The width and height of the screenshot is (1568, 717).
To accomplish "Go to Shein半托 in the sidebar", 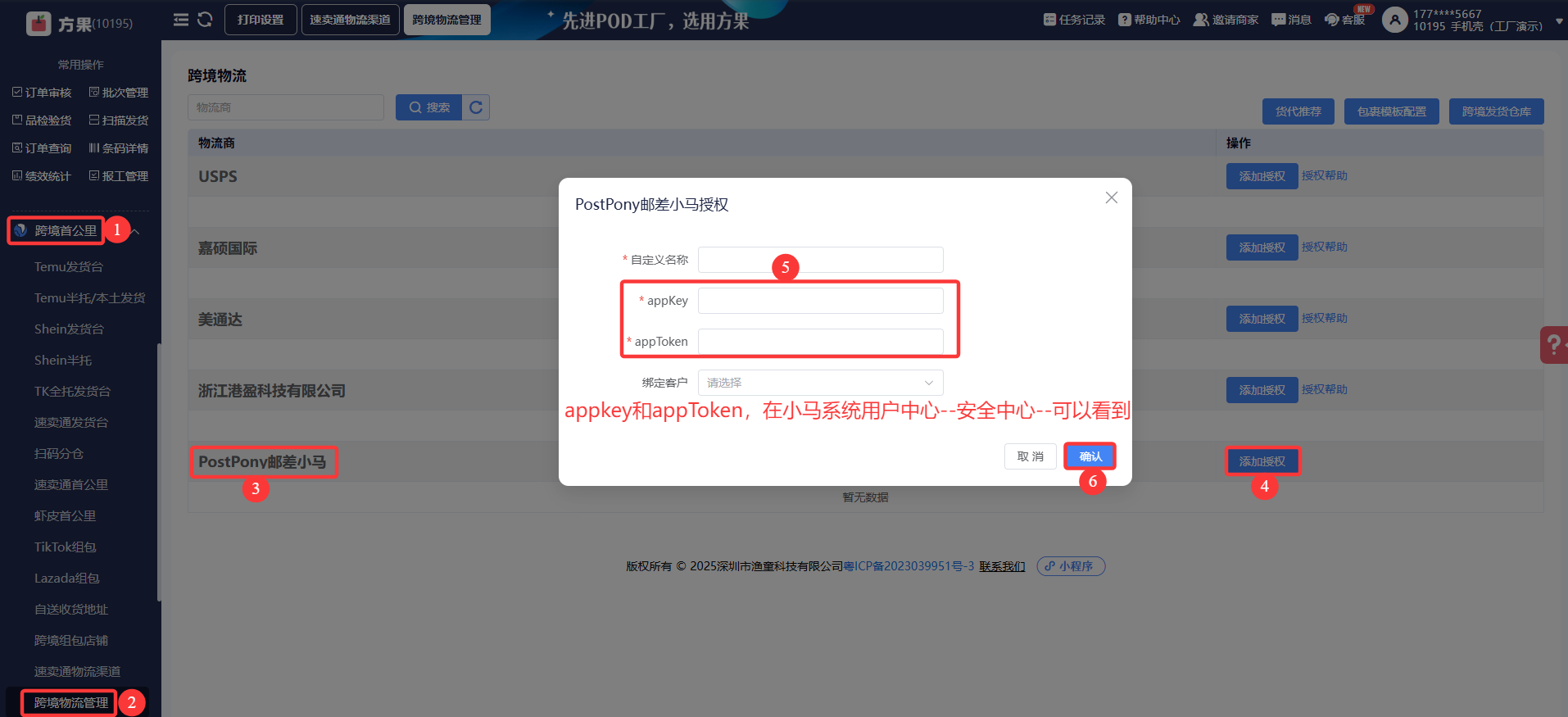I will (x=63, y=361).
